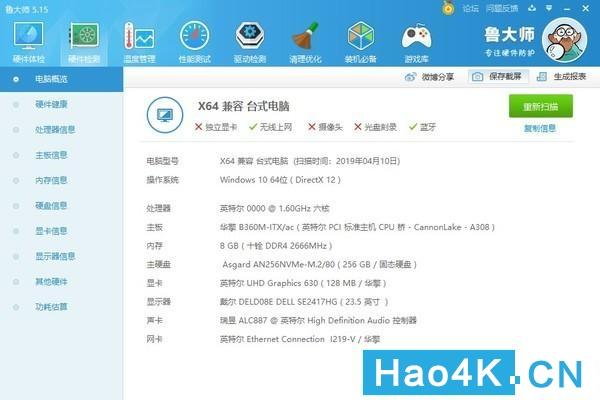Open 温度管理 temperature management
Image resolution: width=600 pixels, height=400 pixels.
click(x=139, y=42)
